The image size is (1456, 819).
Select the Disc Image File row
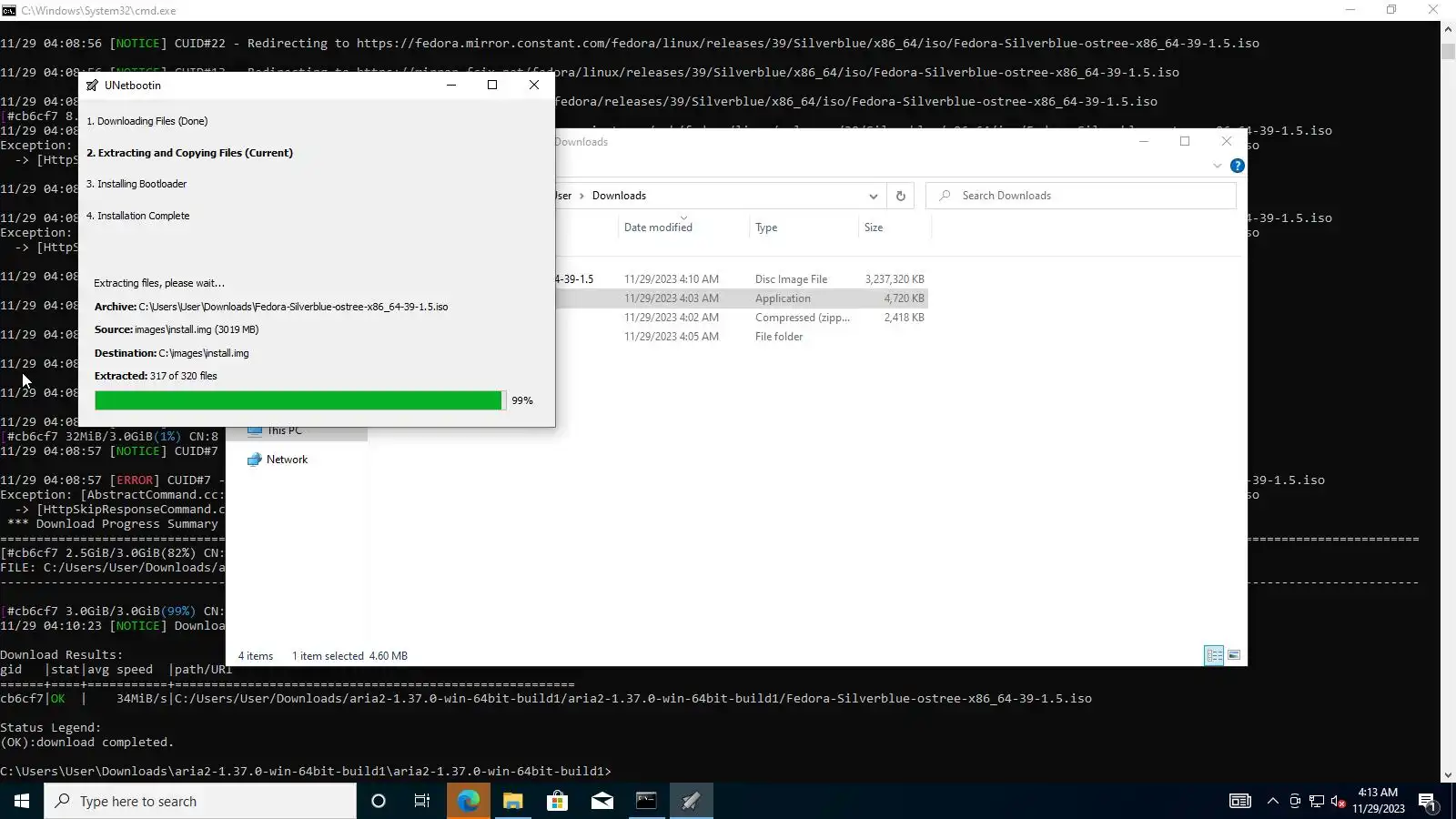(x=742, y=279)
